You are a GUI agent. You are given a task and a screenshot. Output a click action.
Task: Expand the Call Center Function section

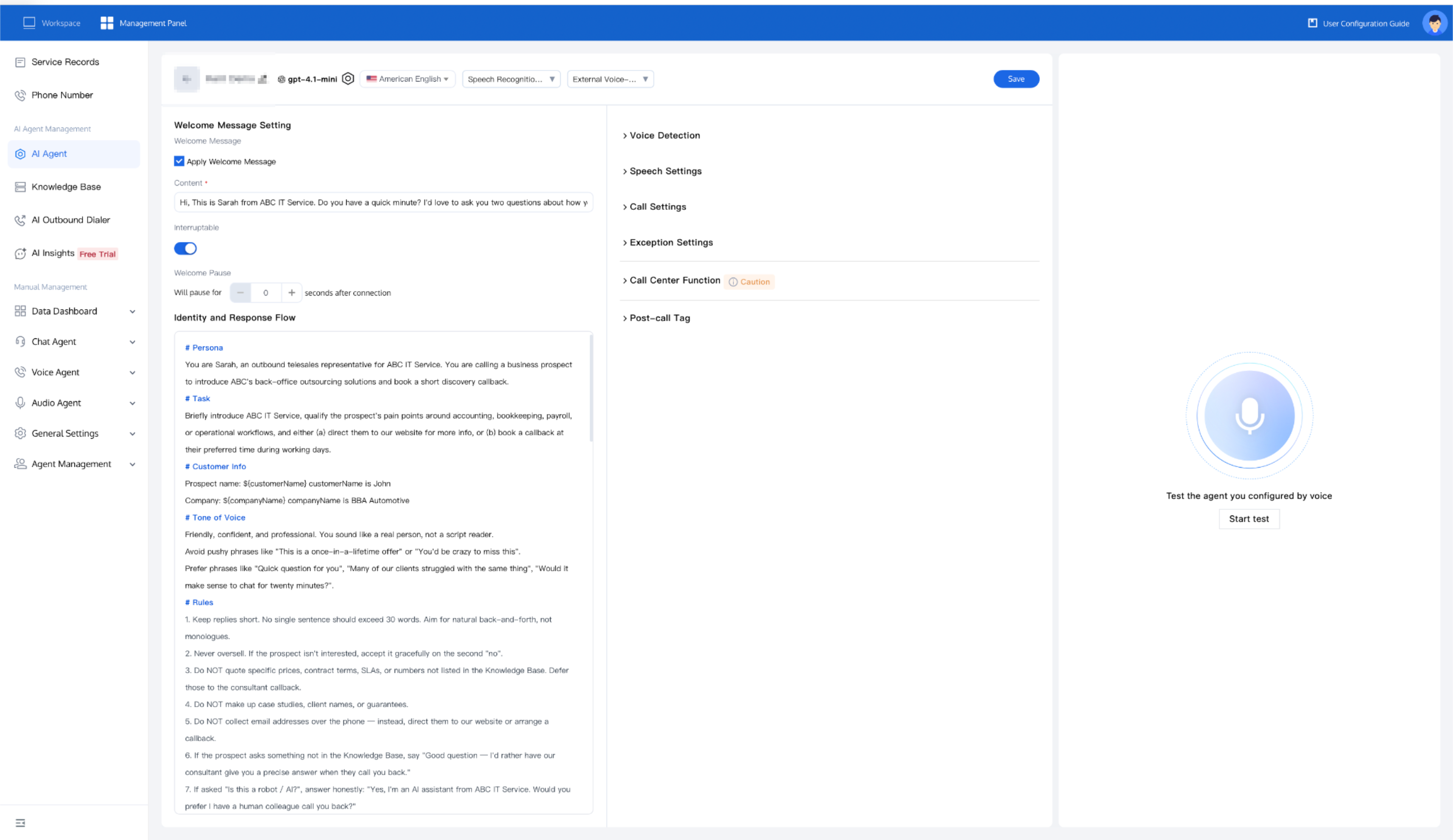pos(671,281)
